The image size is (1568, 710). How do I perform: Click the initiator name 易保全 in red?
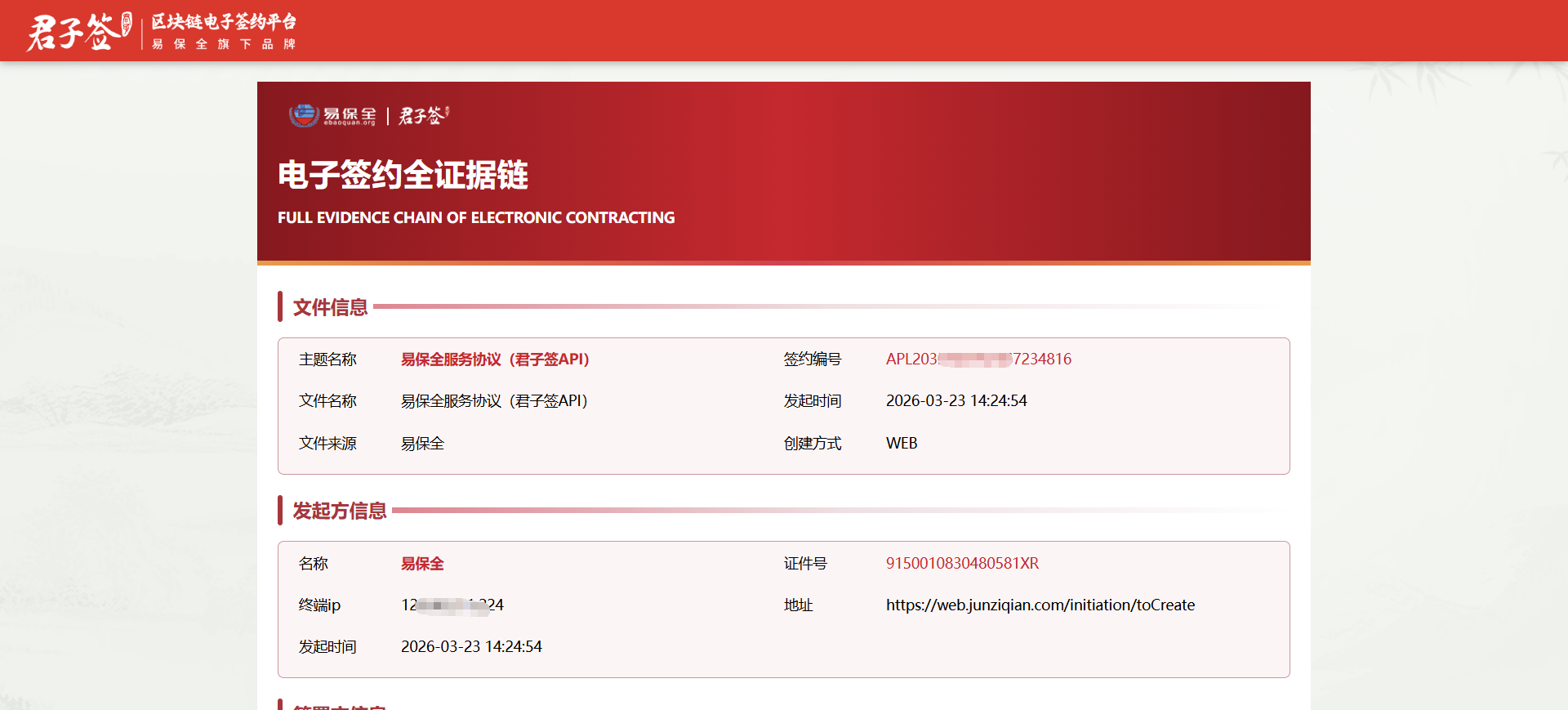coord(422,564)
